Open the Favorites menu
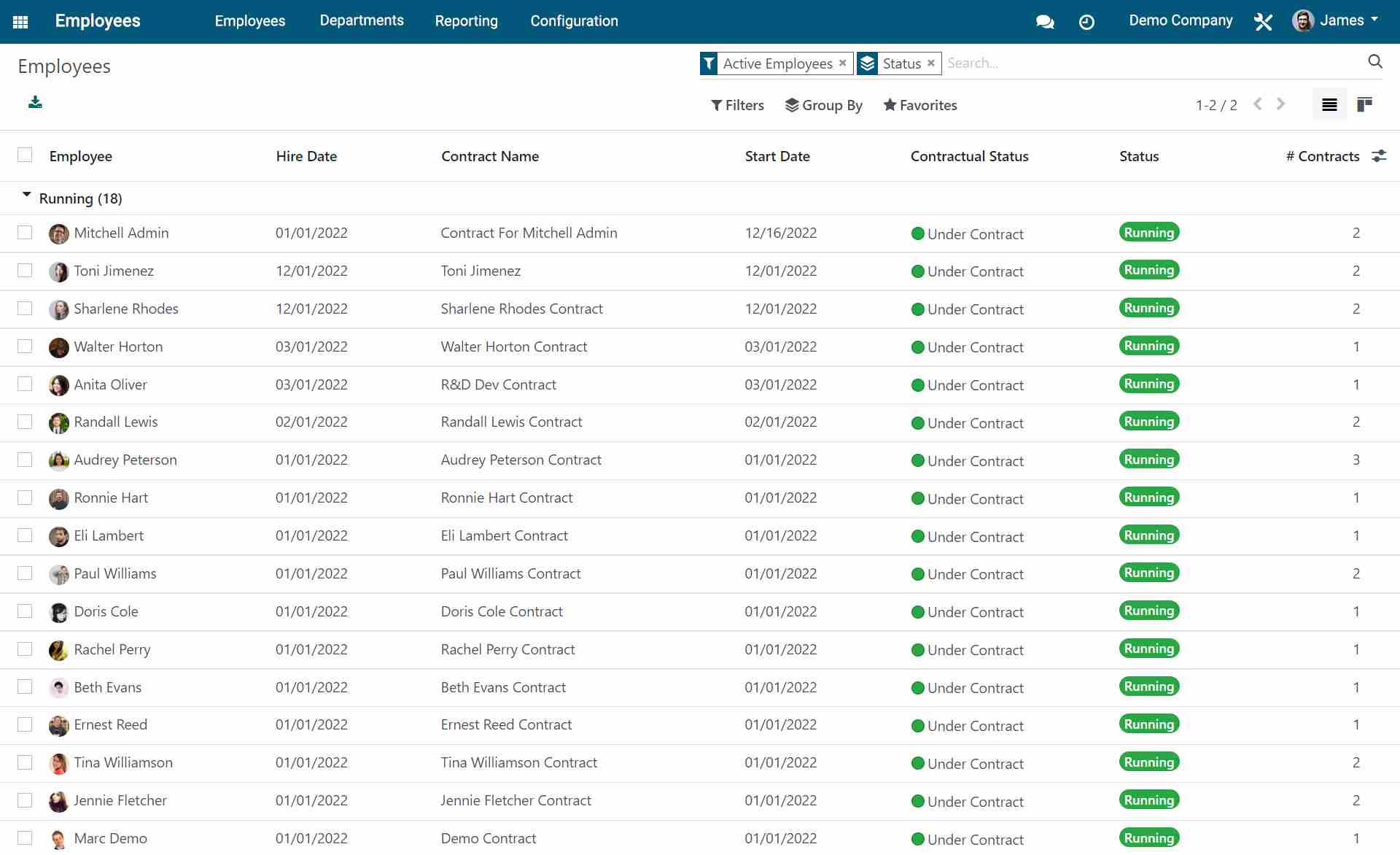 919,105
